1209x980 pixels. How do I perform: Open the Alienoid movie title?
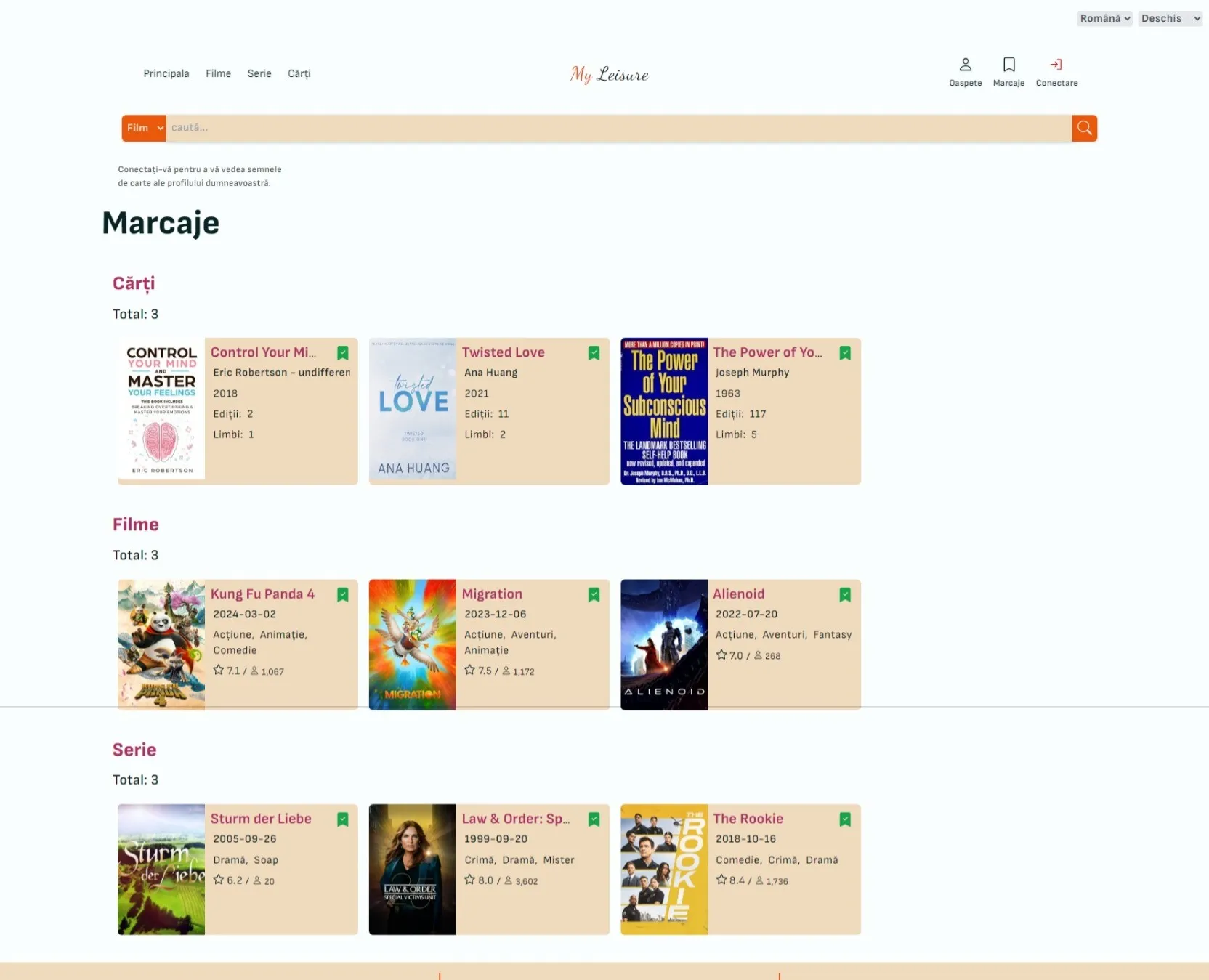(738, 594)
